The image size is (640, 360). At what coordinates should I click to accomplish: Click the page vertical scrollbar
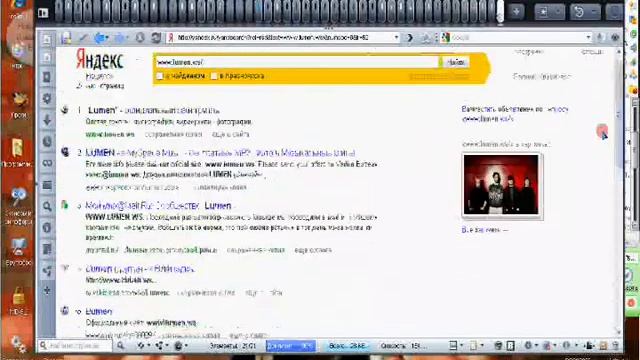point(619,192)
